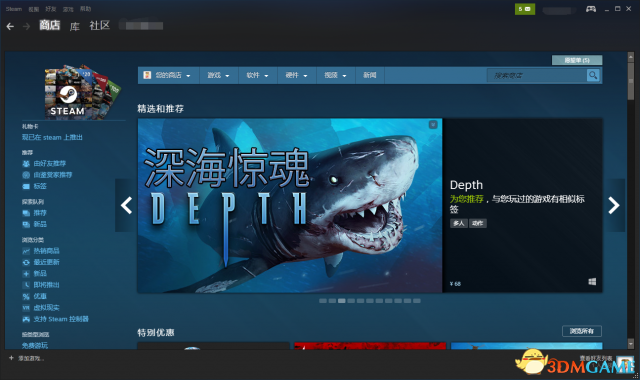
Task: Click the friends recommendation icon
Action: 26,164
